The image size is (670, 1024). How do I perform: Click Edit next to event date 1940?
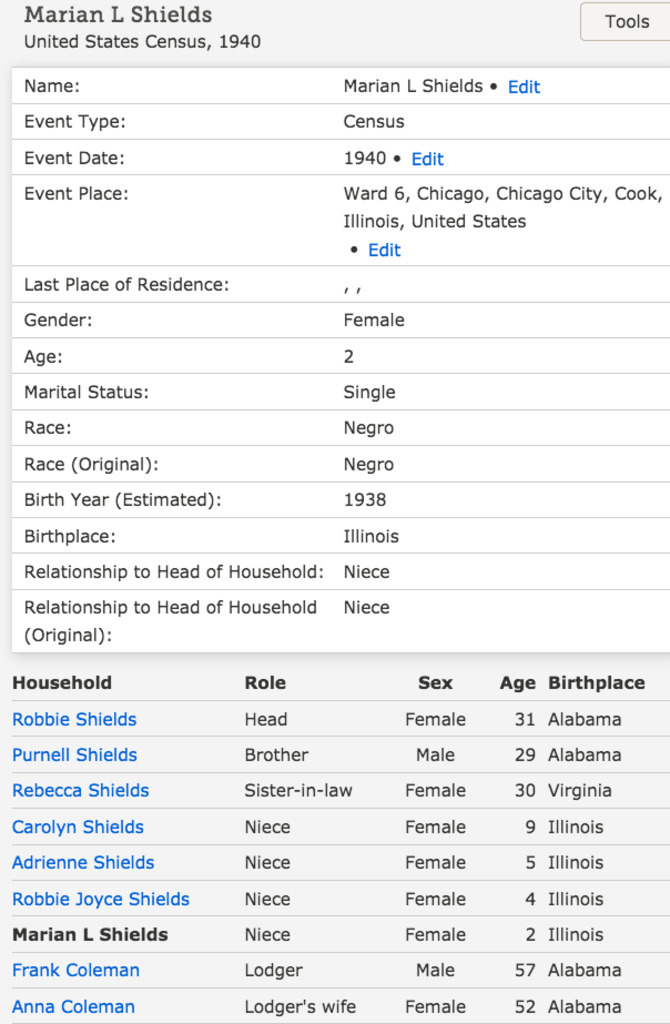pyautogui.click(x=427, y=159)
